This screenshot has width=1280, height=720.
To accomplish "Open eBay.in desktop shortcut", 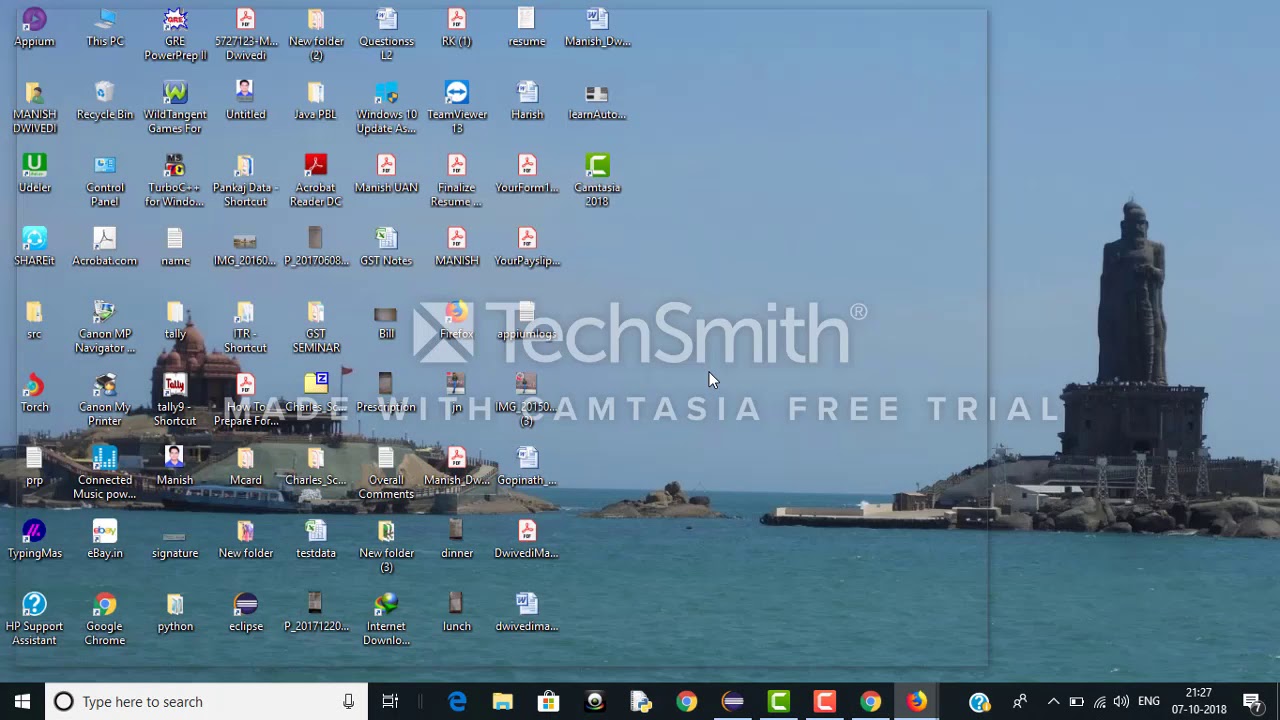I will (x=105, y=539).
